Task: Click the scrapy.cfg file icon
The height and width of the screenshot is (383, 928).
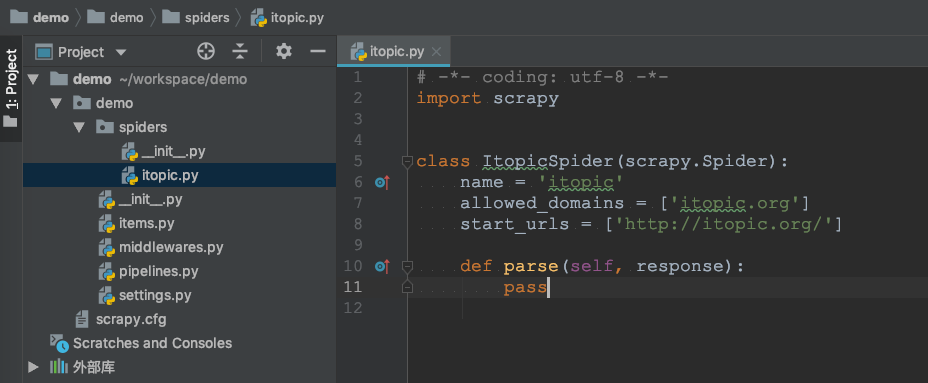Action: [x=82, y=320]
